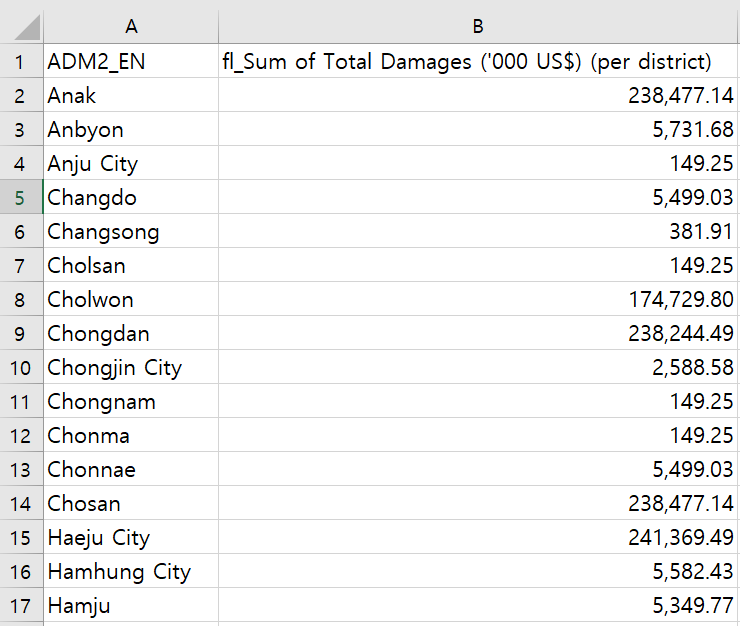Viewport: 740px width, 626px height.
Task: Select row 17 header
Action: pos(21,605)
